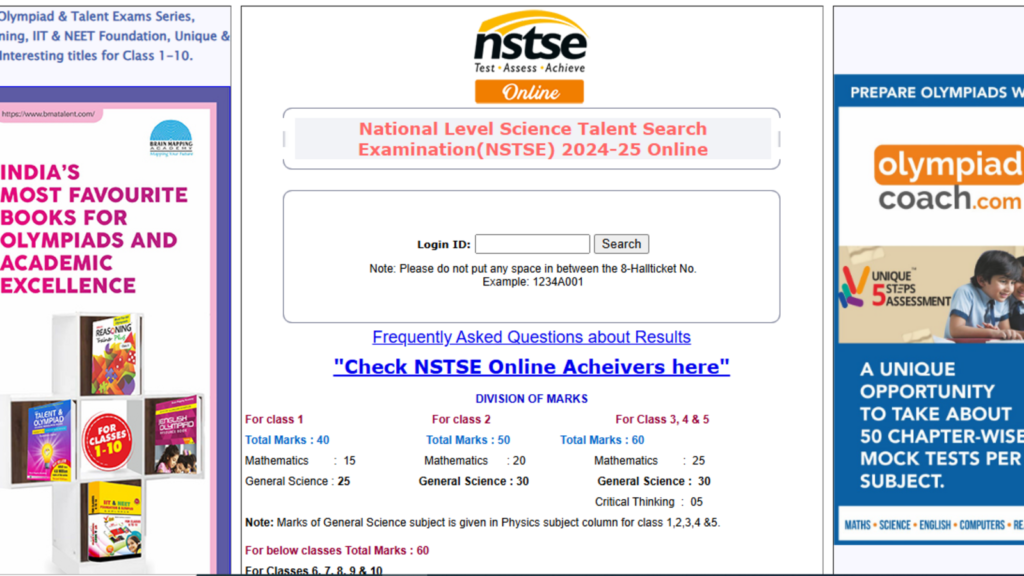Click the "For class 1" heading

(274, 419)
